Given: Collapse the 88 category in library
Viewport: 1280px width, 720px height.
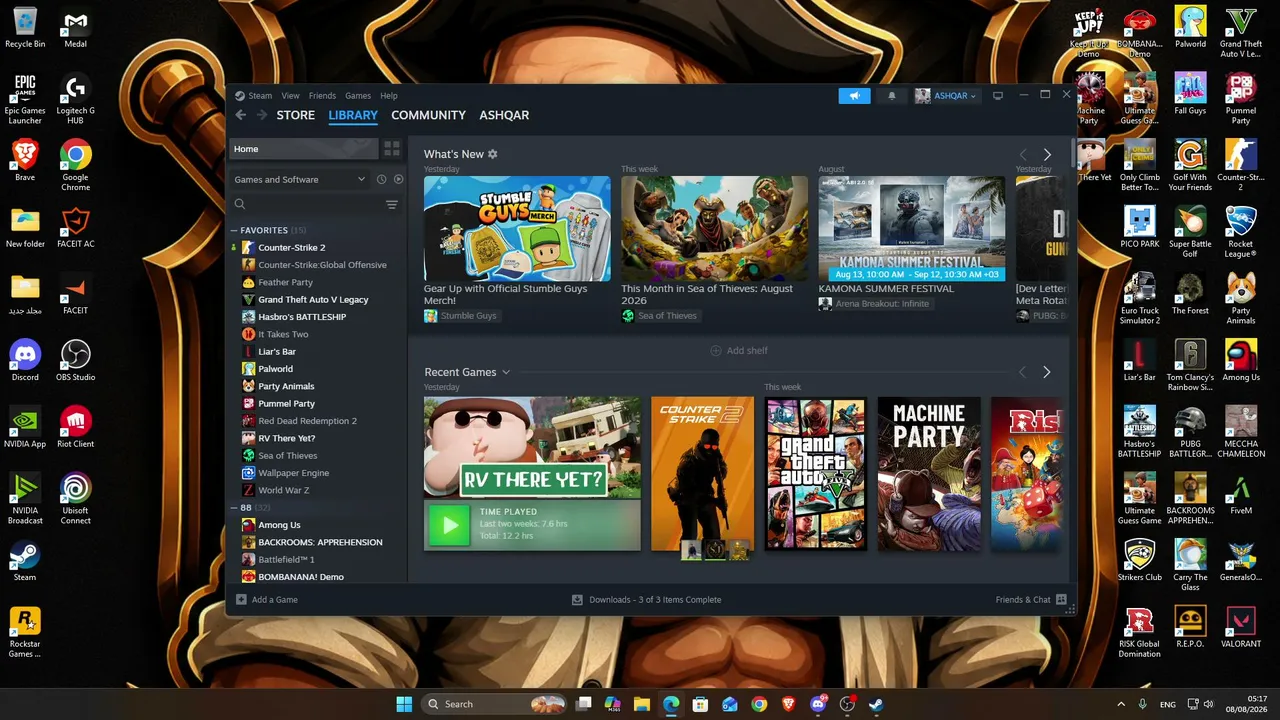Looking at the screenshot, I should (234, 507).
